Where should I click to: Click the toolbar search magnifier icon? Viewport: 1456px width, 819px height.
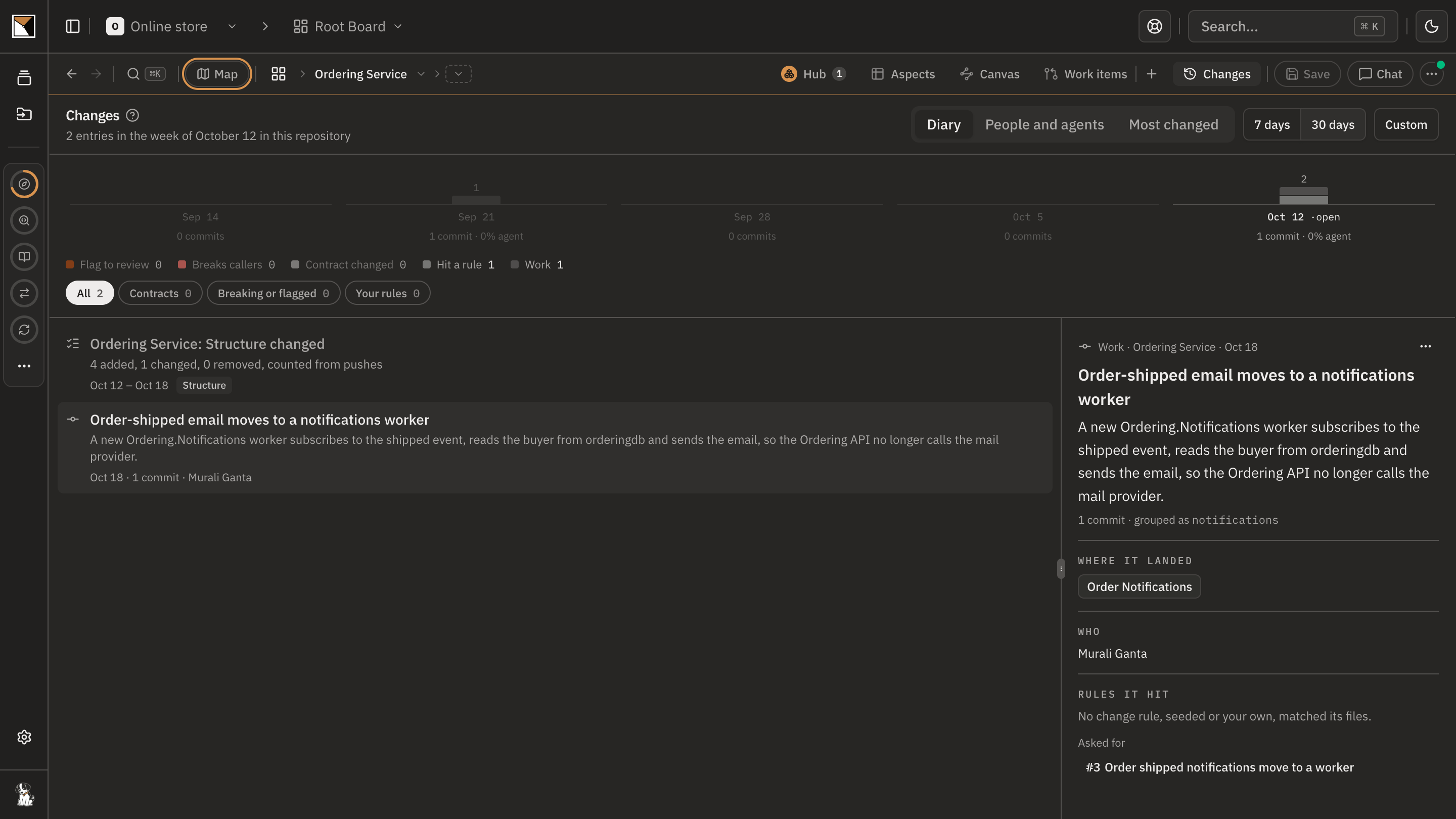133,74
